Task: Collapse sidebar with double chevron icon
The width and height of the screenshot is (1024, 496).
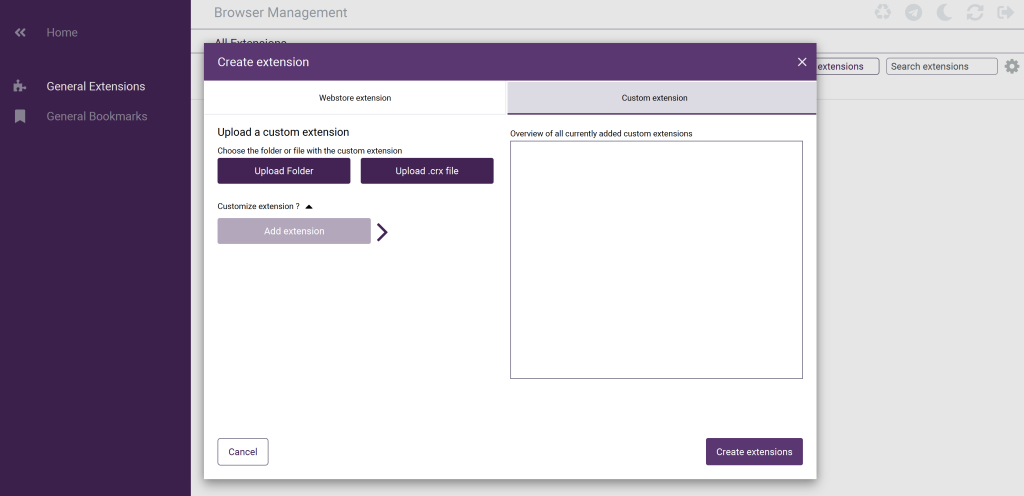Action: click(20, 33)
